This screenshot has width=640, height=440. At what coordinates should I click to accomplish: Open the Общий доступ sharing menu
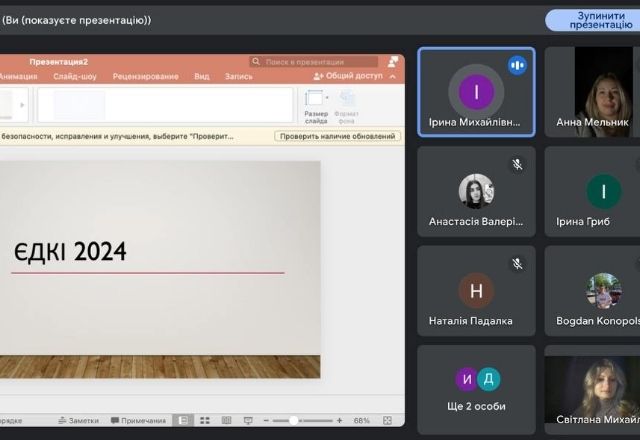348,76
